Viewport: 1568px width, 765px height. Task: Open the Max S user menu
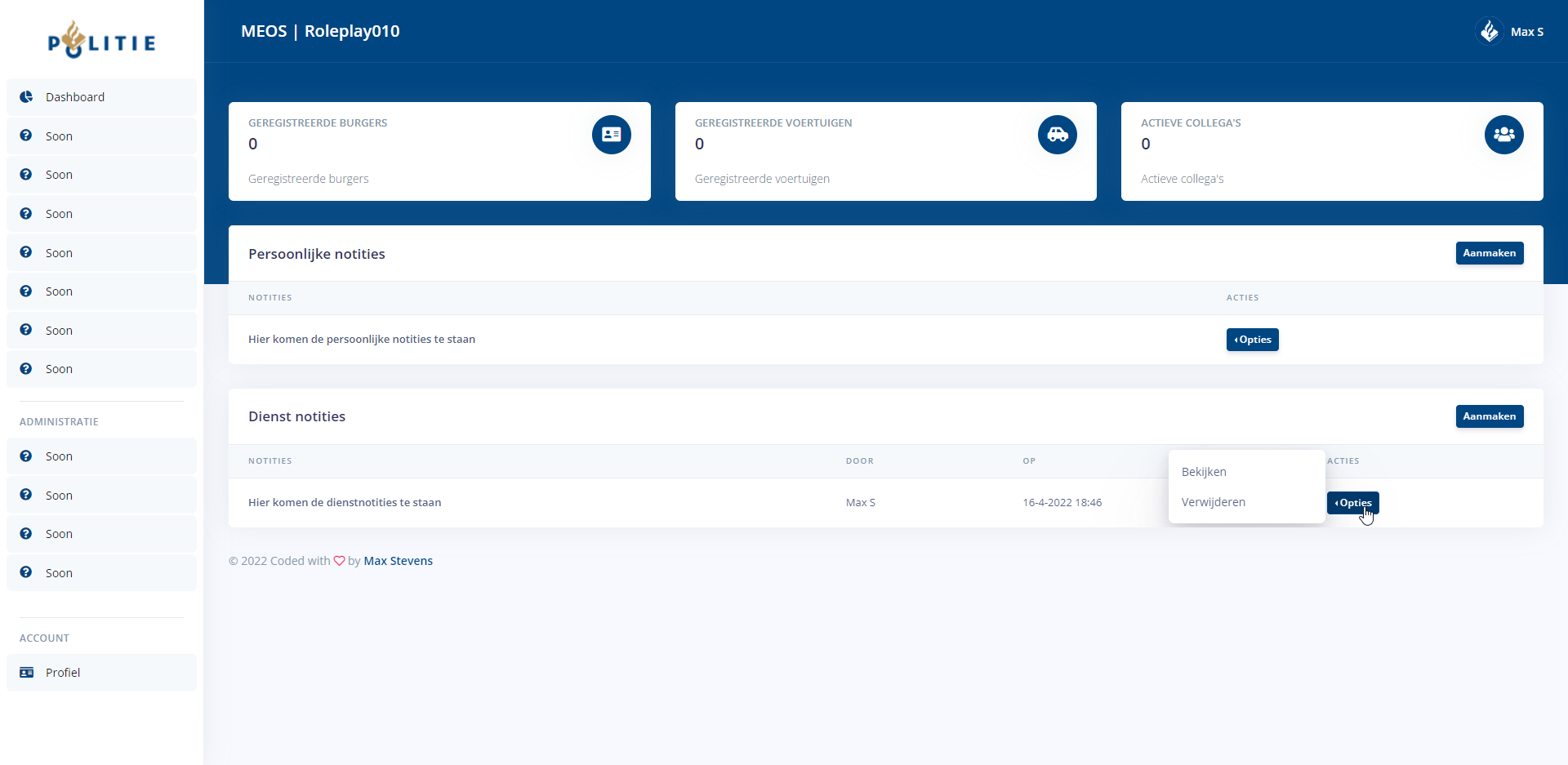(1526, 32)
